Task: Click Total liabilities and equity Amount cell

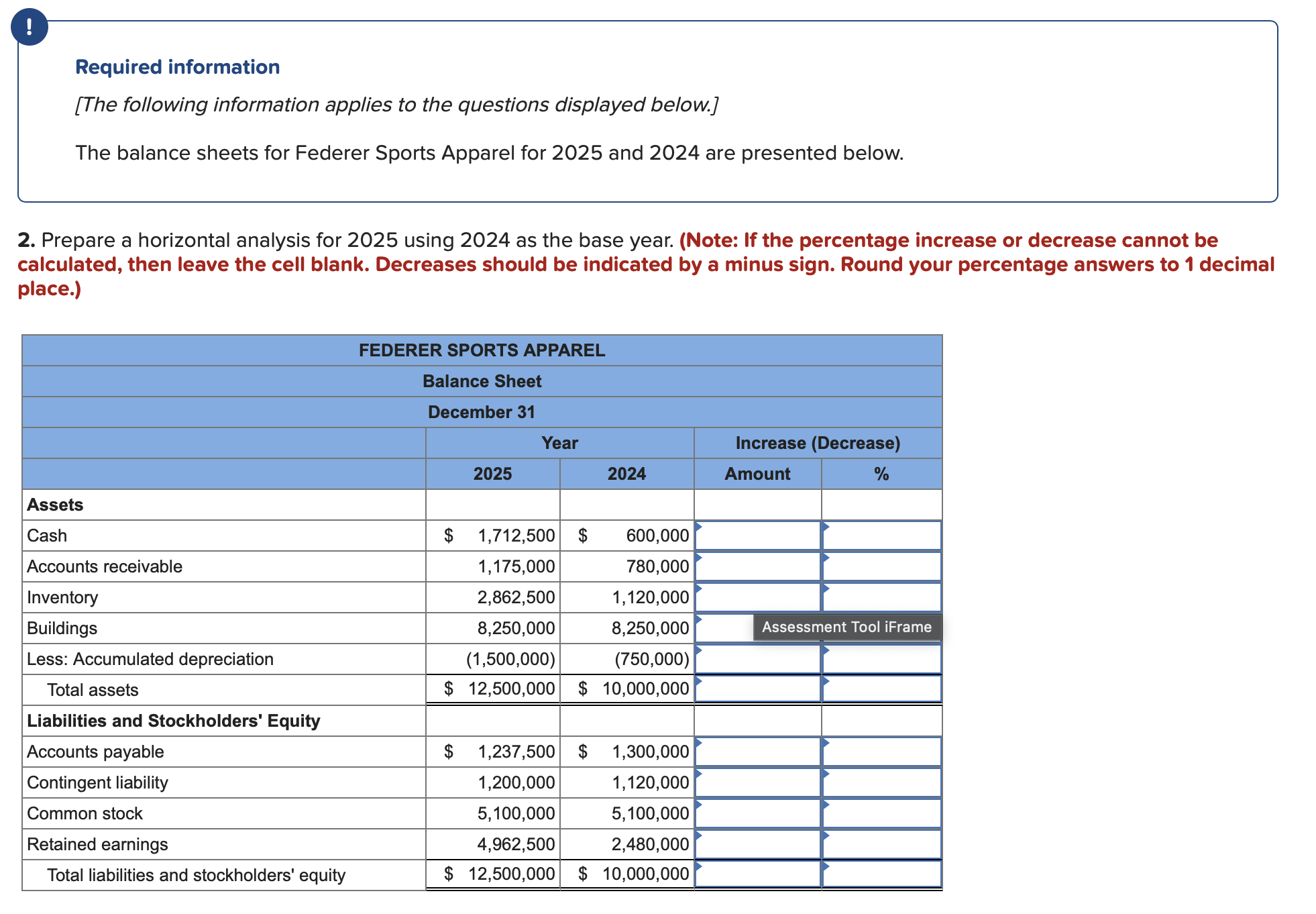Action: [758, 874]
